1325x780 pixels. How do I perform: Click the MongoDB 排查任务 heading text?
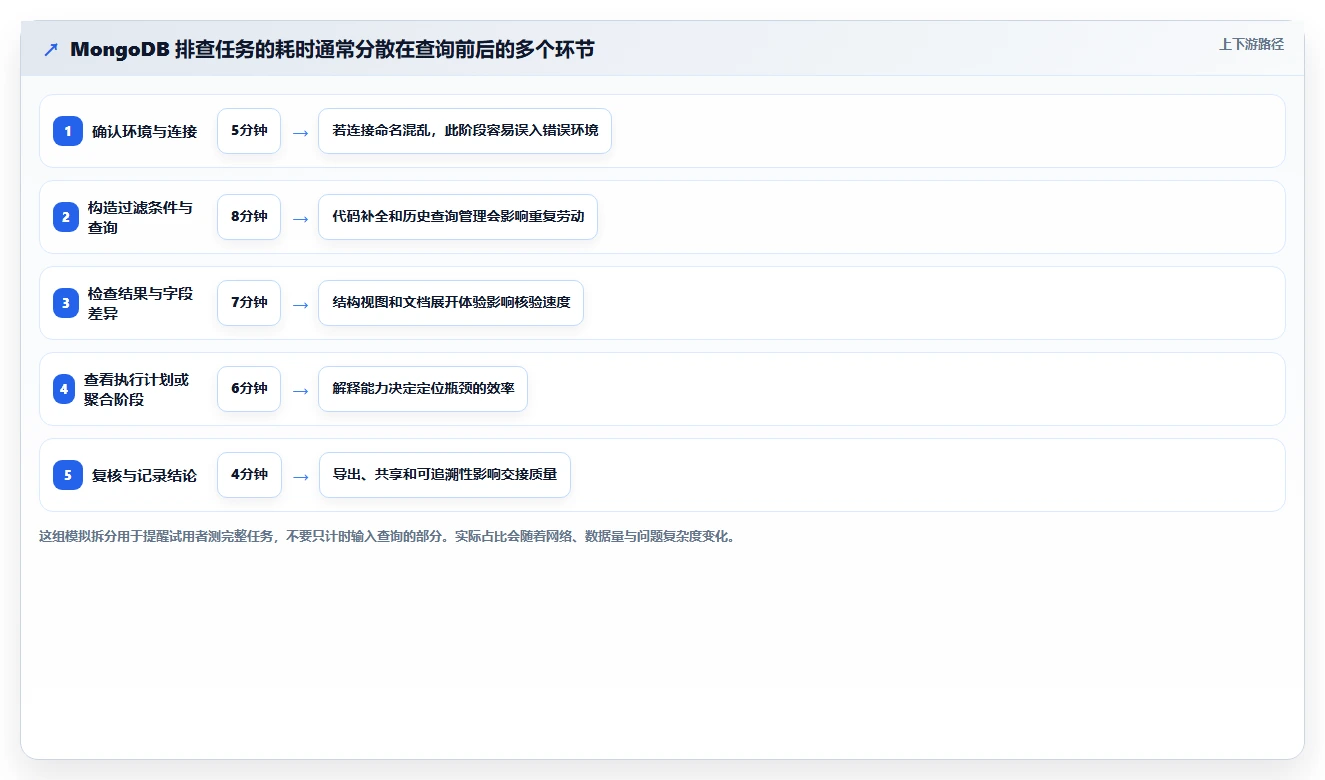click(332, 49)
